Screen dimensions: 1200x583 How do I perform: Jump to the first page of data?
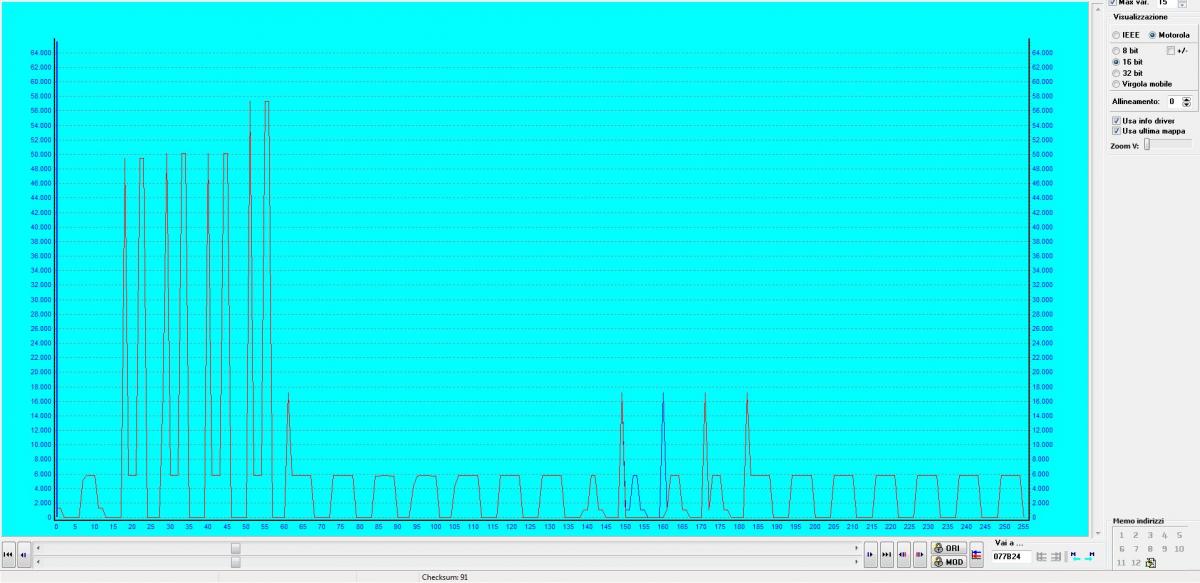[8, 554]
